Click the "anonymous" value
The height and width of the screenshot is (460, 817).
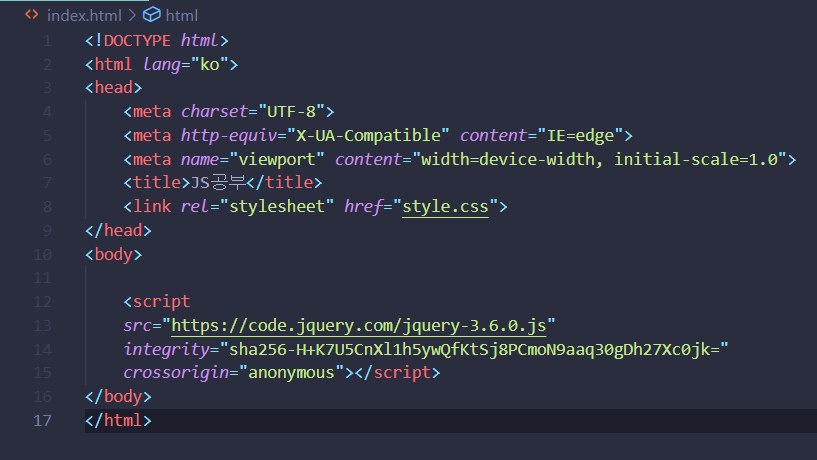point(291,372)
